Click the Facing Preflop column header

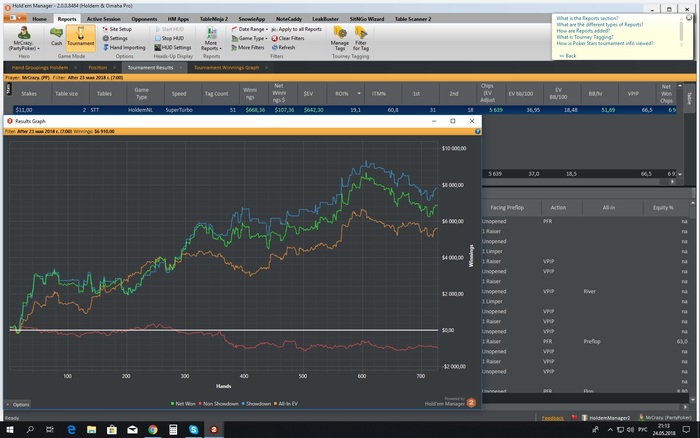tap(507, 208)
